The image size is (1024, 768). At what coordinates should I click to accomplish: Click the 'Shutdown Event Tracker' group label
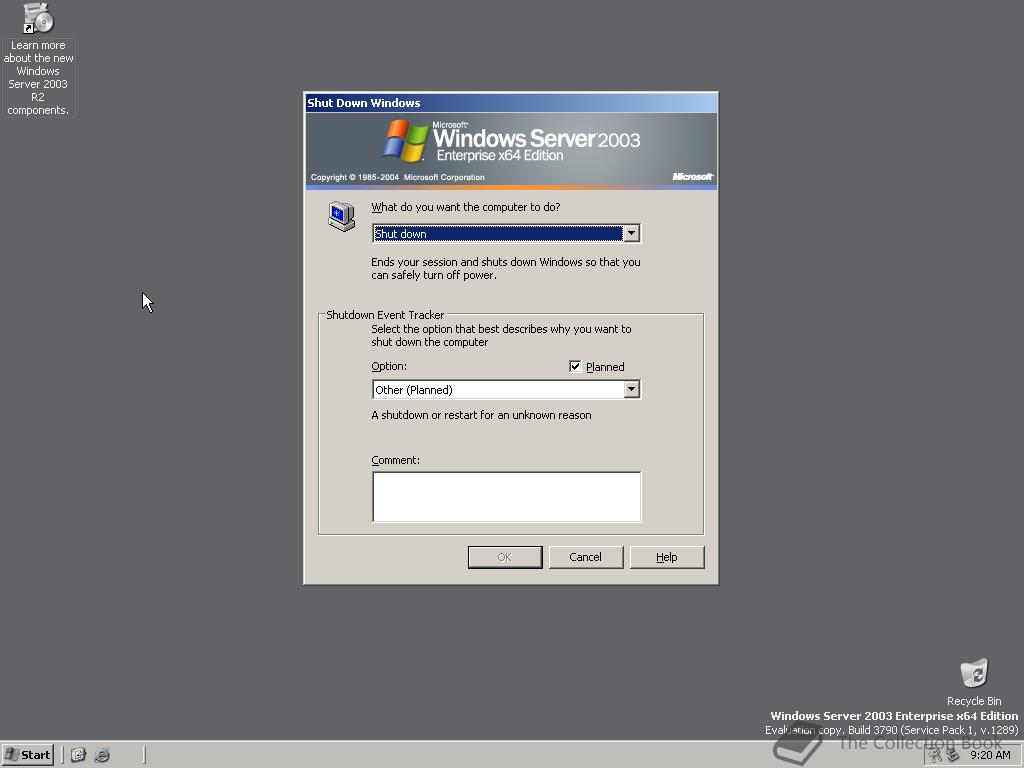pyautogui.click(x=385, y=315)
